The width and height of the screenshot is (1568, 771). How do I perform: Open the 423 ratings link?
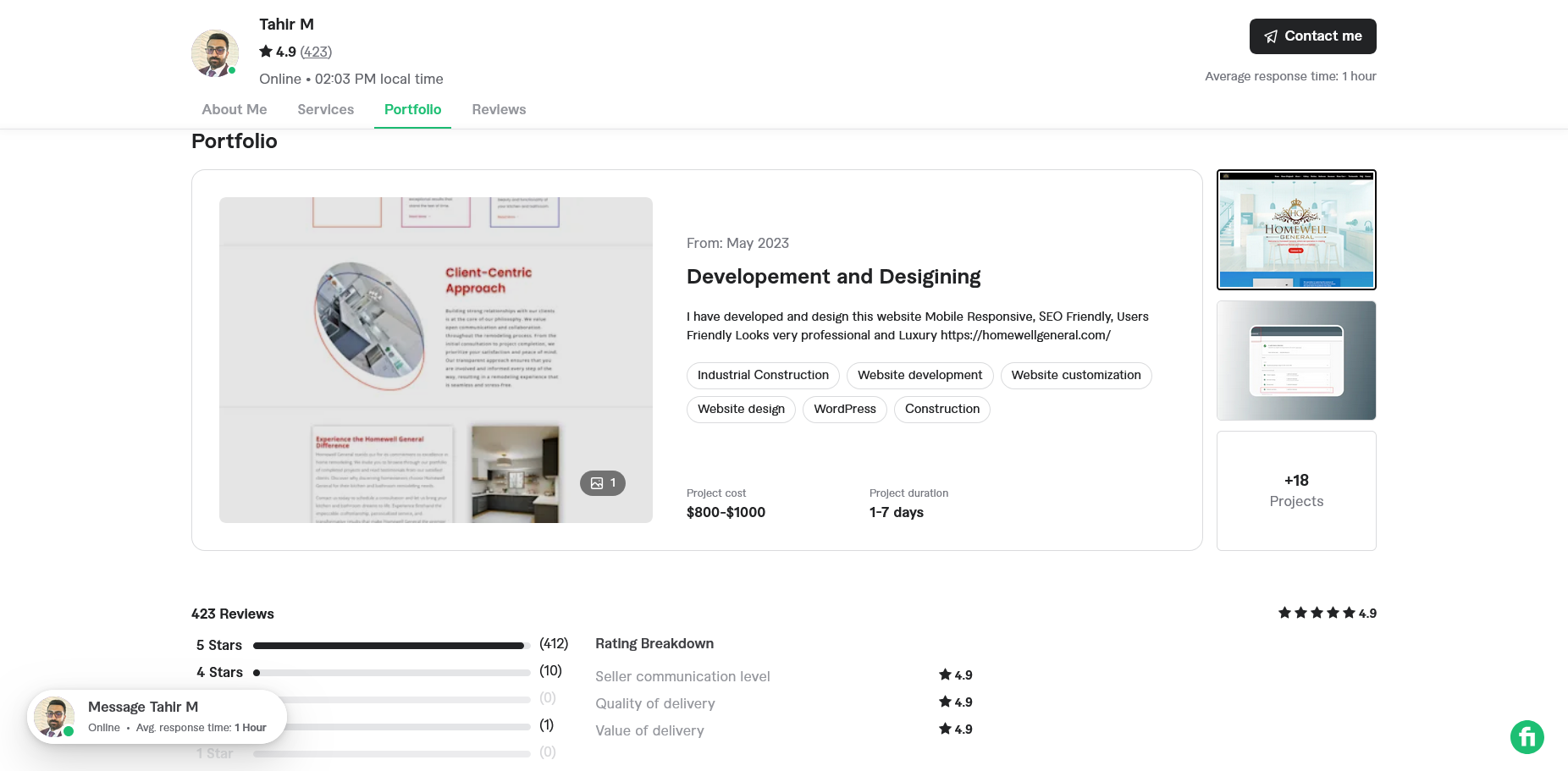coord(315,52)
